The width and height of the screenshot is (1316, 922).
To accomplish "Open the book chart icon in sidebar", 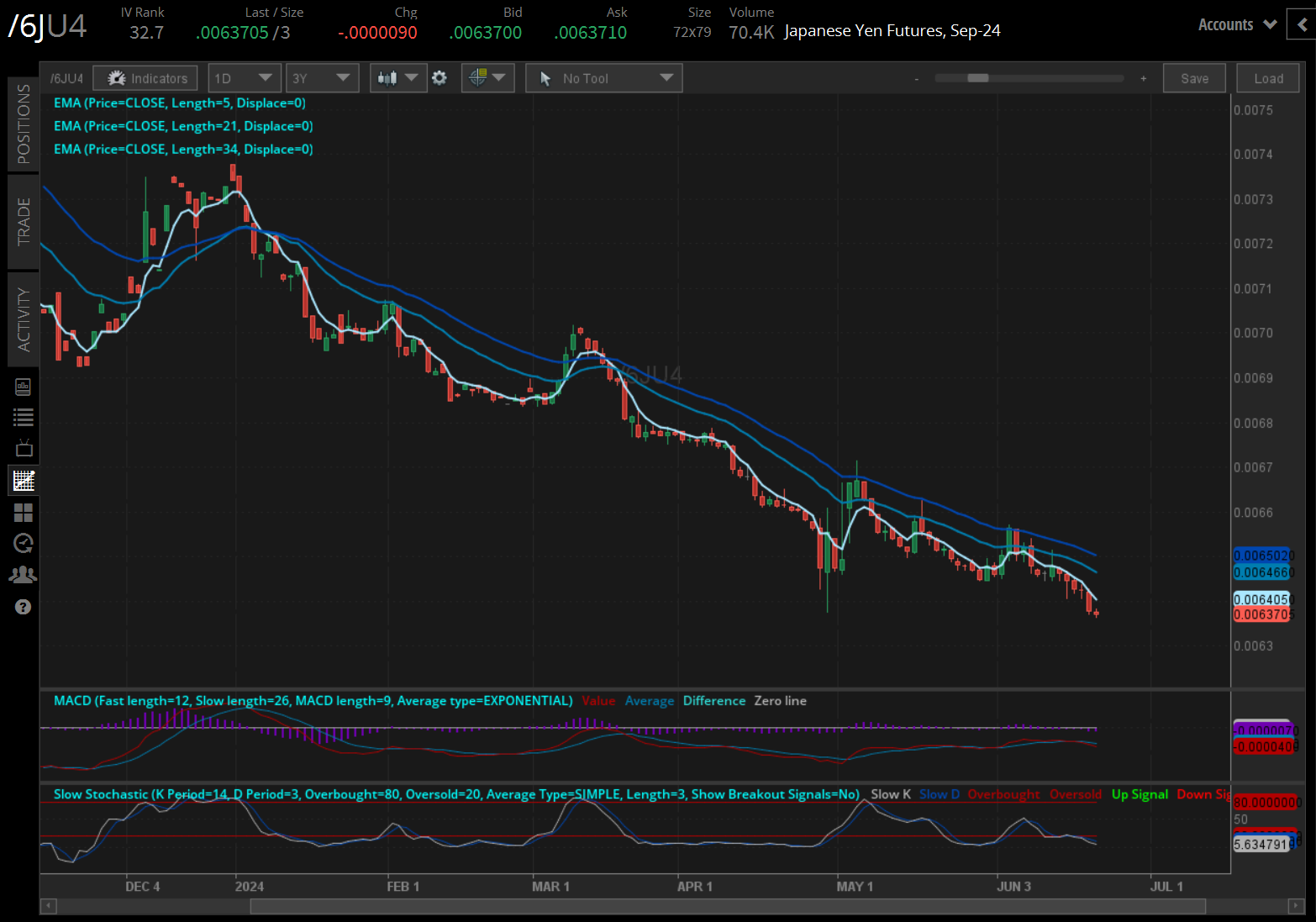I will click(x=24, y=387).
